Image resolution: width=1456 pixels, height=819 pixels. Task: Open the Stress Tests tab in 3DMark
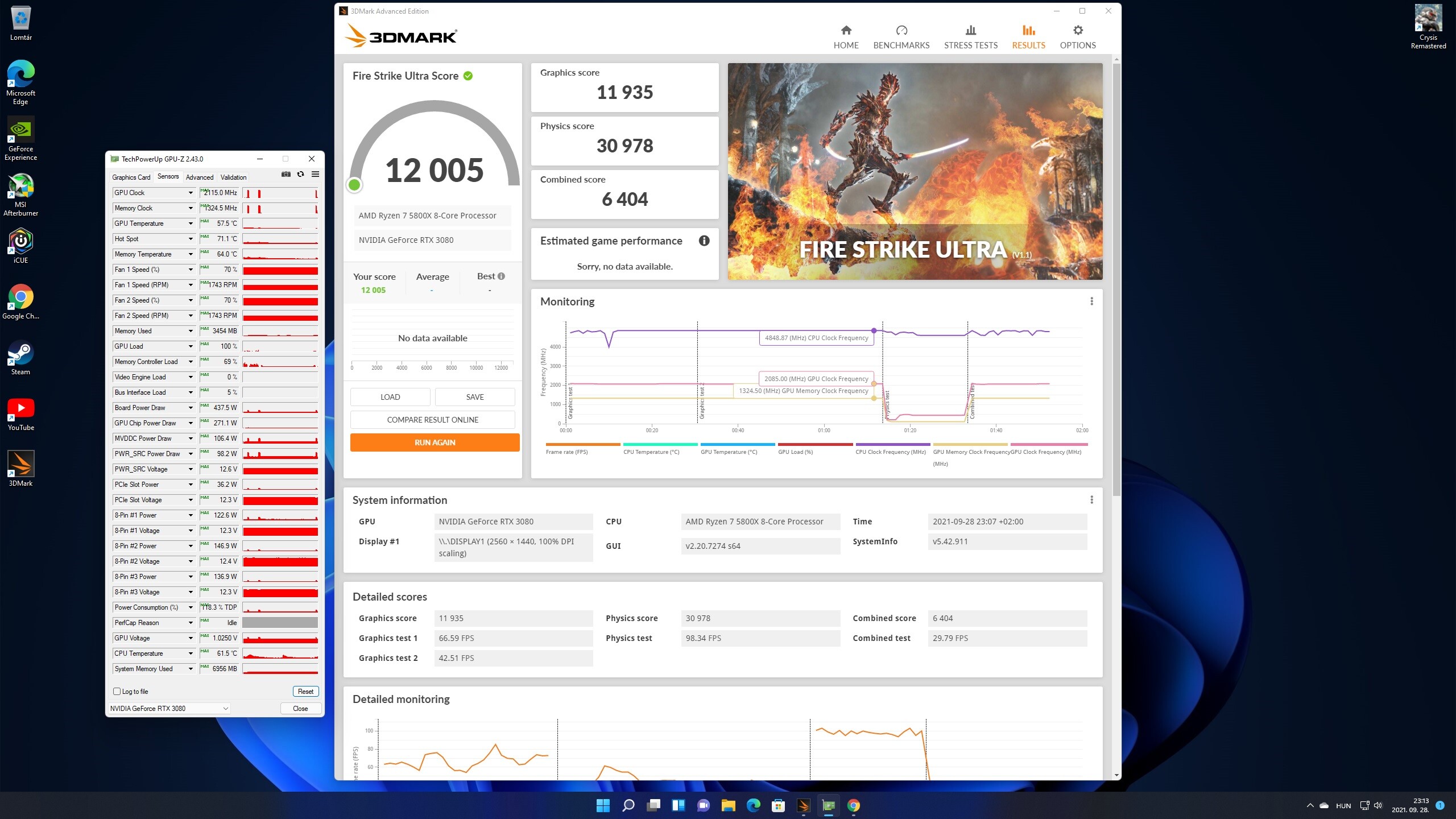pos(970,36)
